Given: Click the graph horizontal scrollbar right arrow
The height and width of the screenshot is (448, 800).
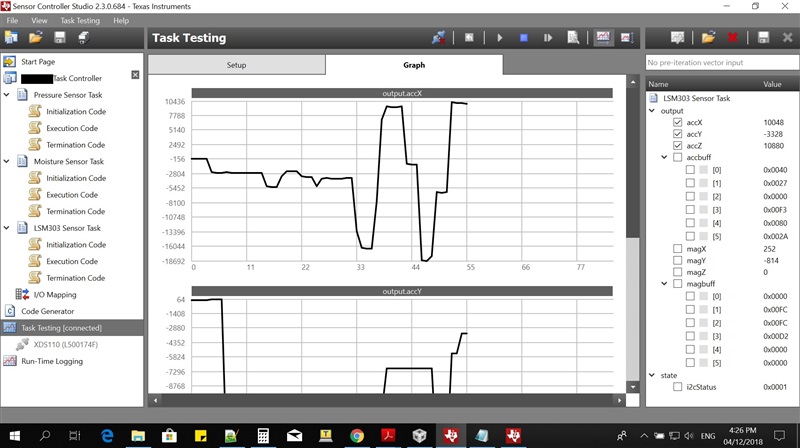Looking at the screenshot, I should [619, 401].
